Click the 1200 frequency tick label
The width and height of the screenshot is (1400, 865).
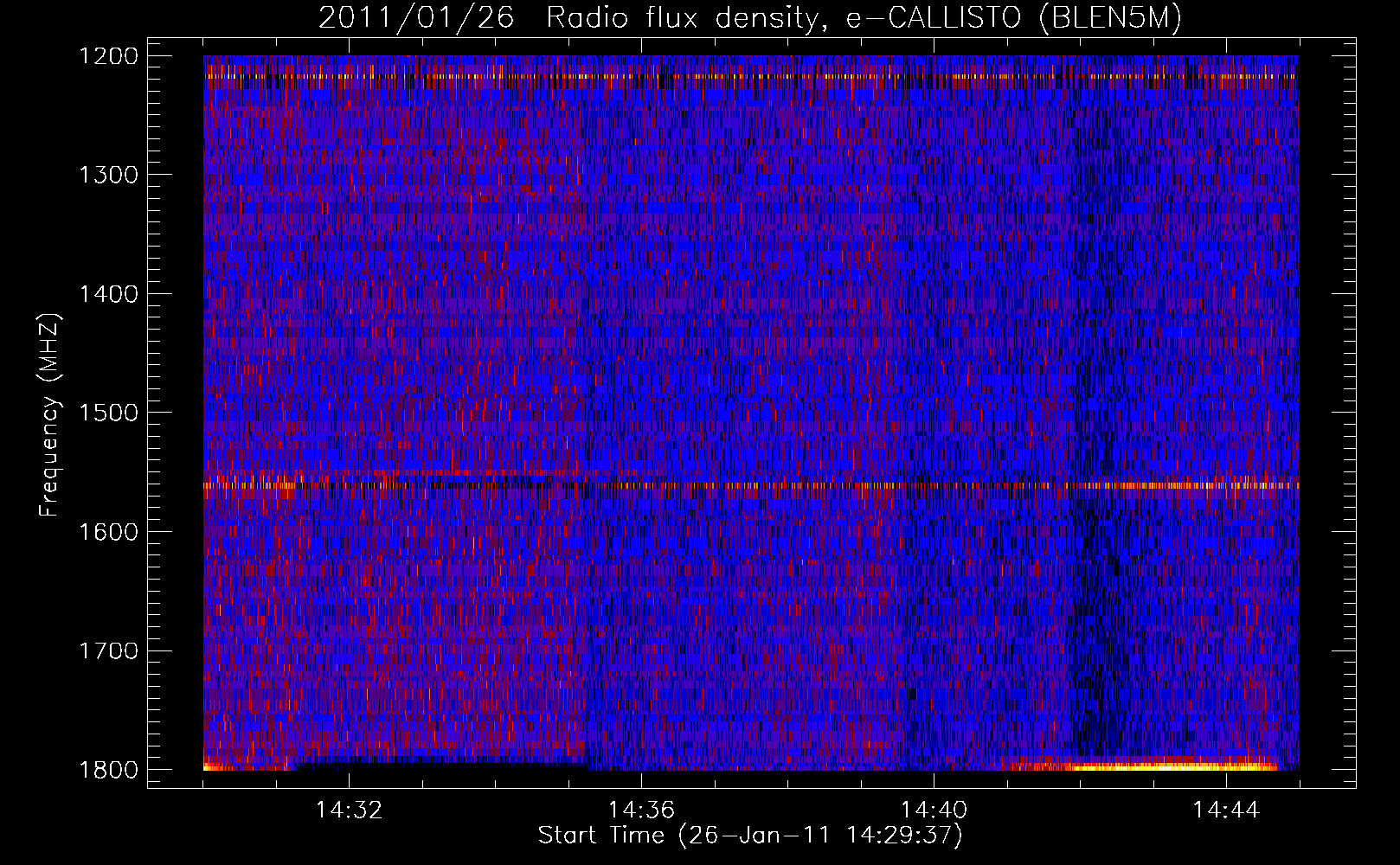(x=109, y=56)
